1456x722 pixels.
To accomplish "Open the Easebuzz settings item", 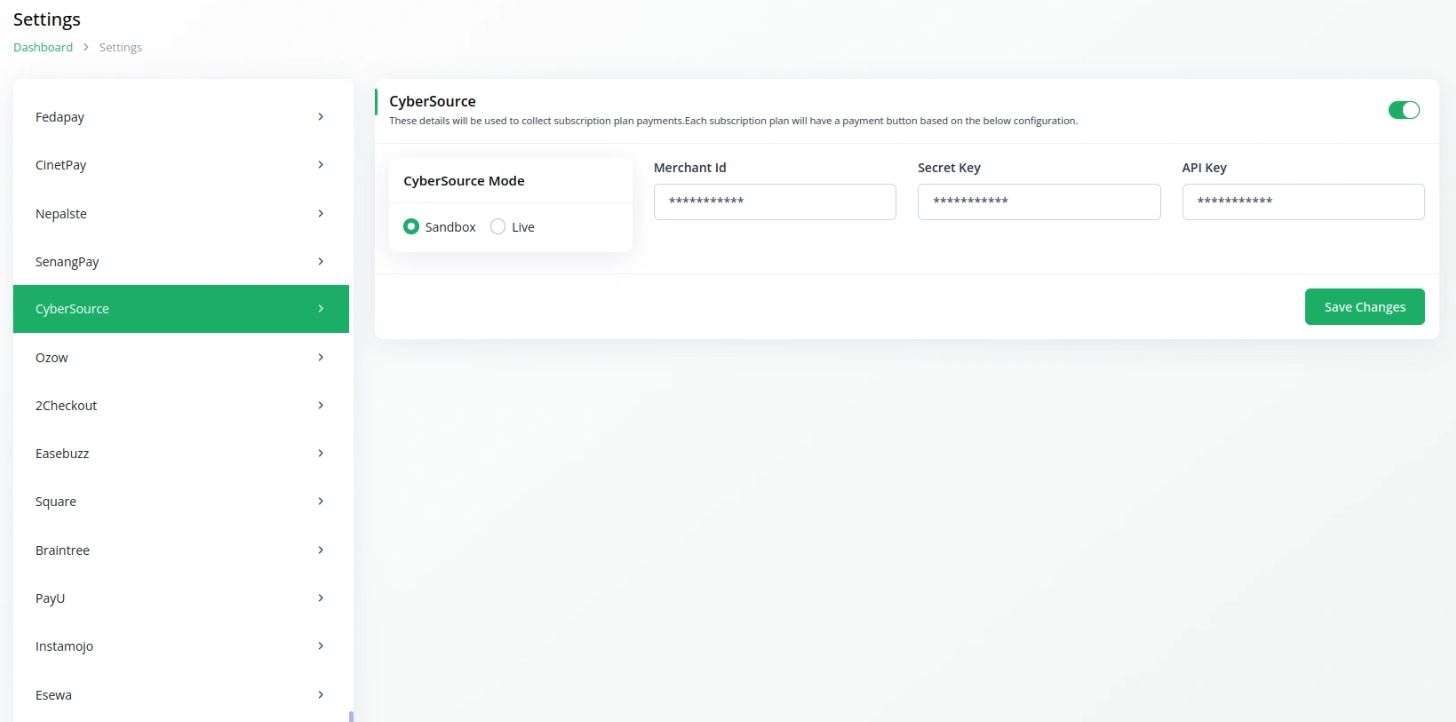I will coord(181,453).
